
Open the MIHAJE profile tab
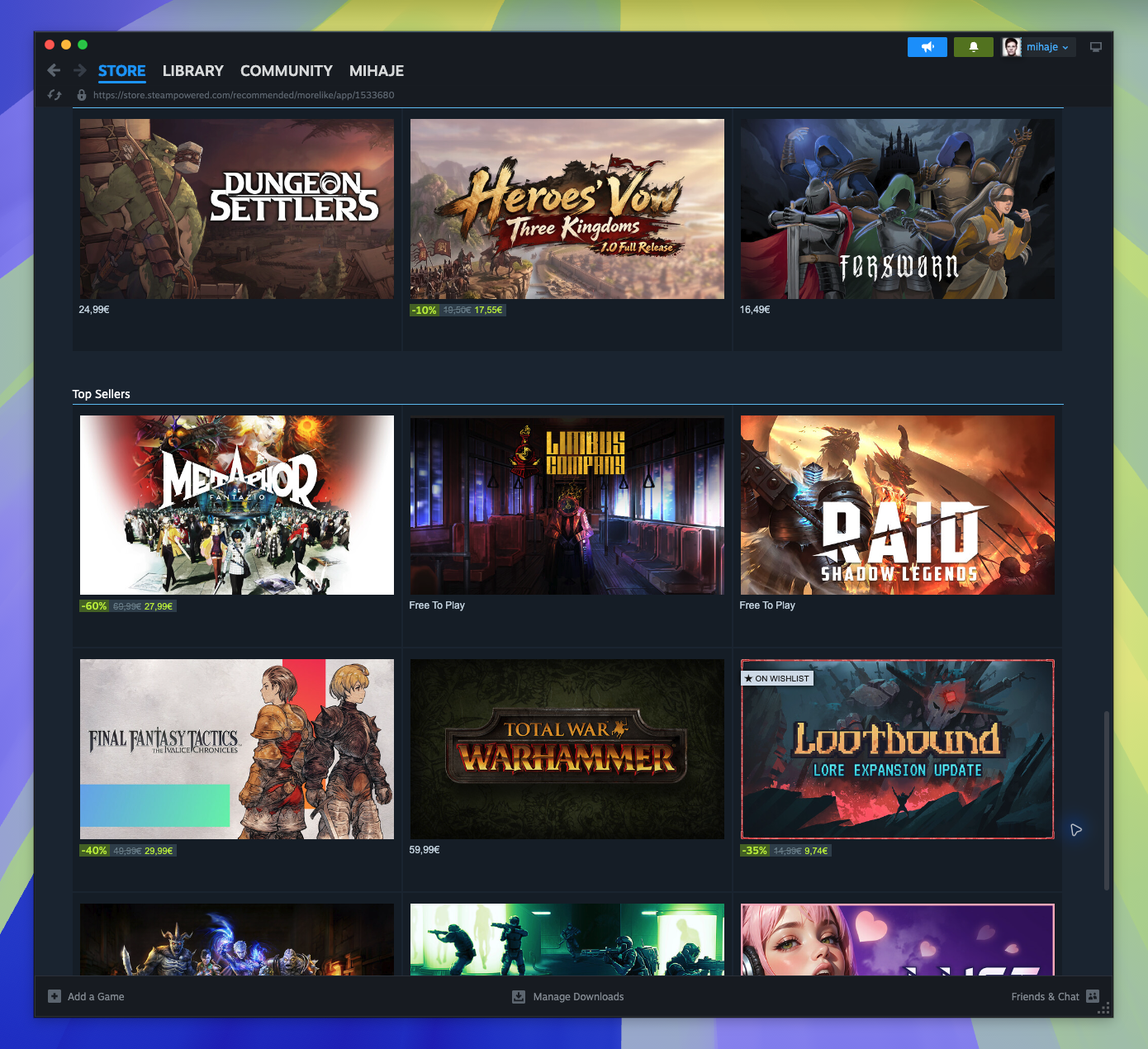377,71
